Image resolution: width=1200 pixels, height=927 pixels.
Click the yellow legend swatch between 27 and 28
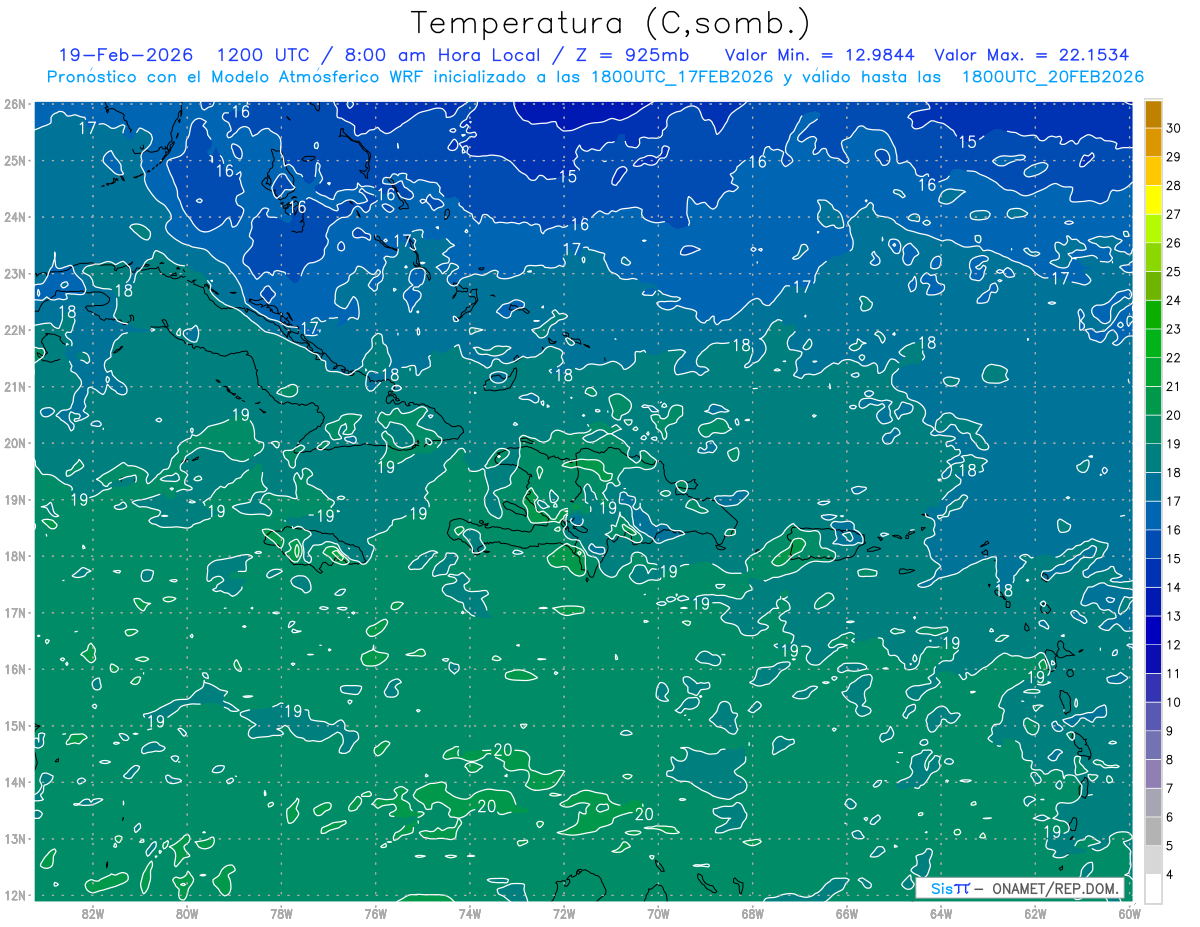pos(1153,200)
